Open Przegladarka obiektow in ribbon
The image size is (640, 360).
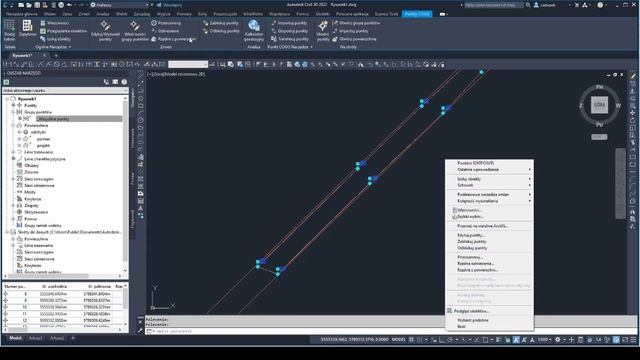(x=63, y=31)
